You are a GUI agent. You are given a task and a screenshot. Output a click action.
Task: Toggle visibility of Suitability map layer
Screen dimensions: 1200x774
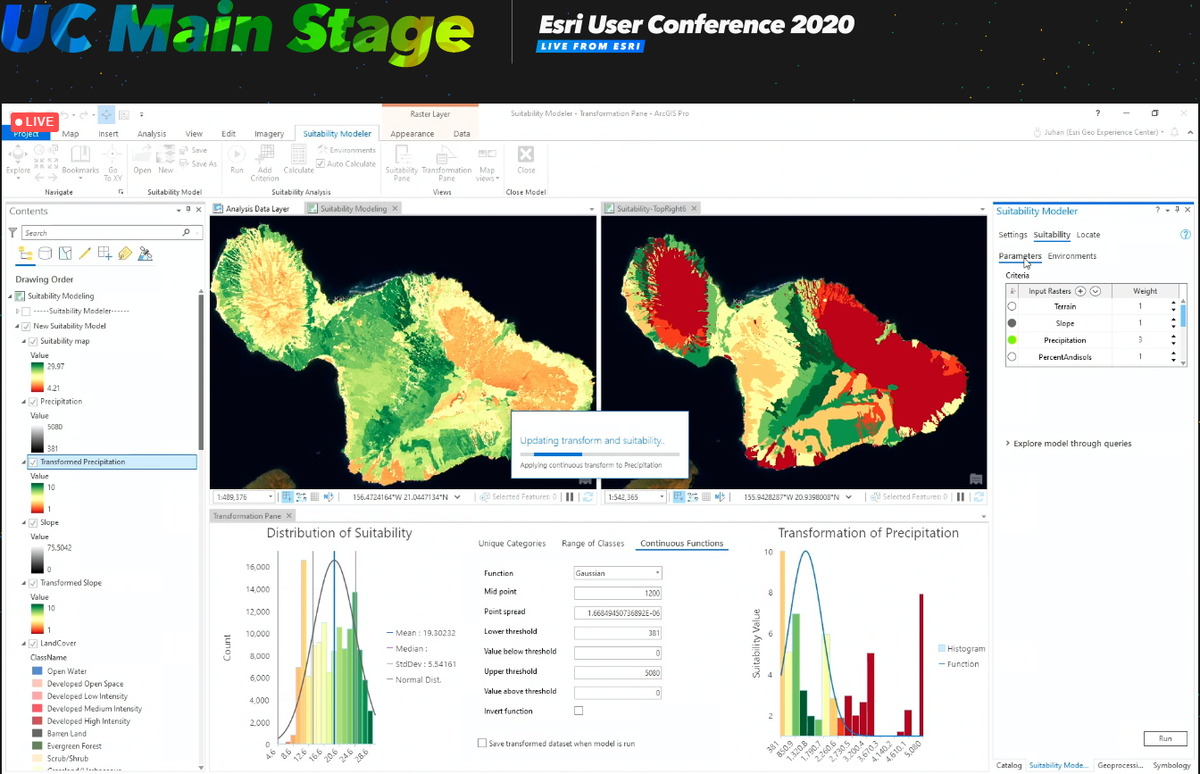[x=33, y=341]
